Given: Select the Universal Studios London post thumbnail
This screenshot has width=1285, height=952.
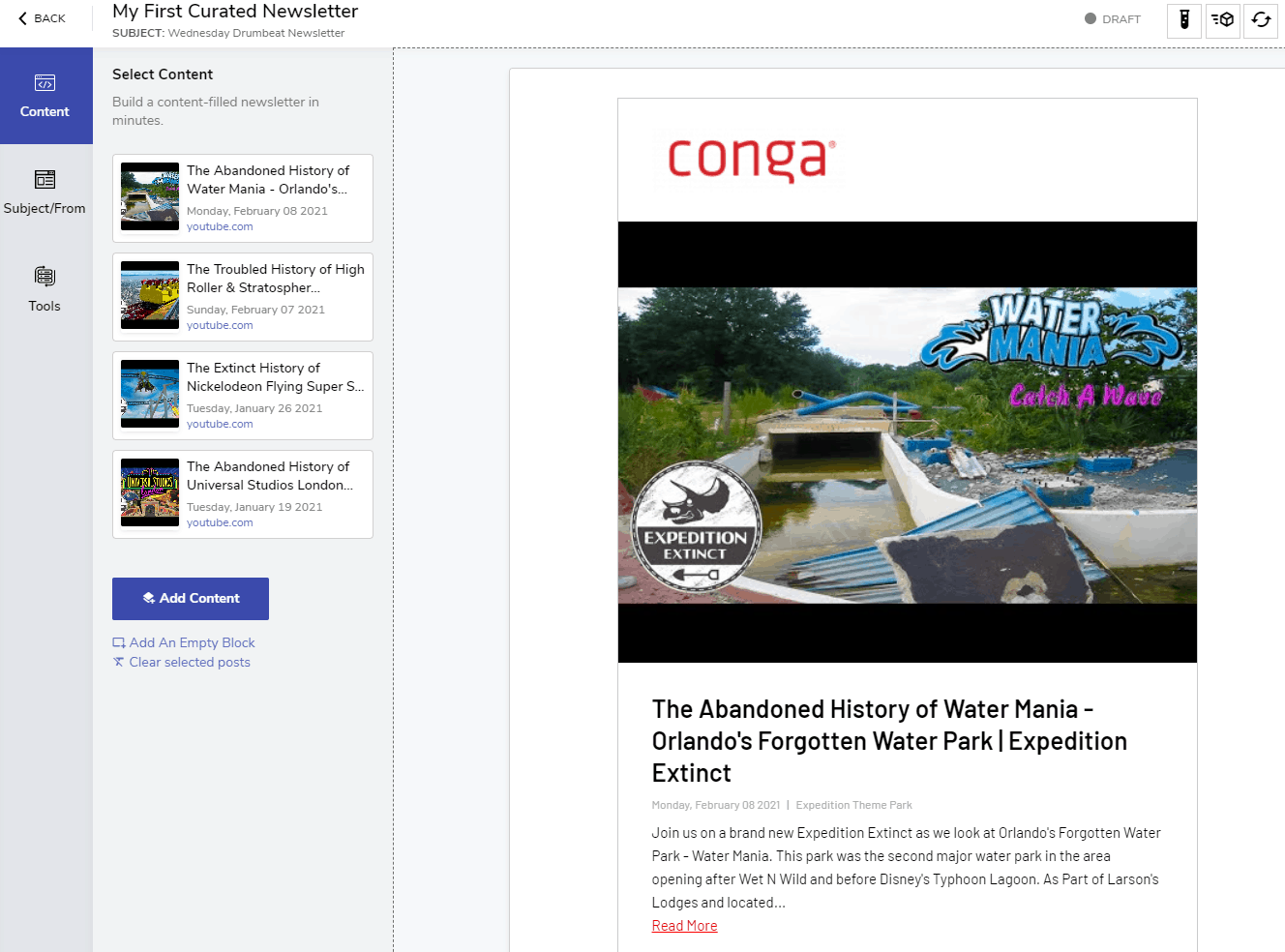Looking at the screenshot, I should [150, 492].
